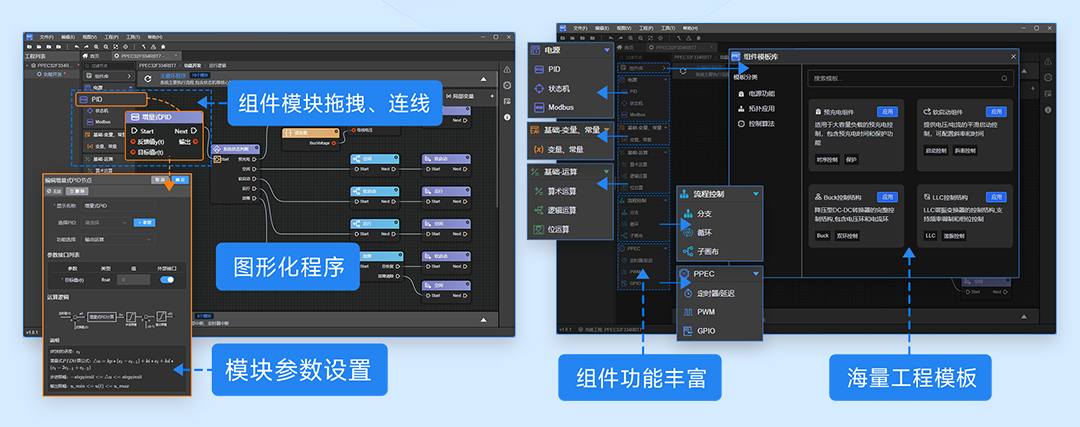The image size is (1080, 427).
Task: Click warning triangle icon in left window sidebar
Action: 507,70
